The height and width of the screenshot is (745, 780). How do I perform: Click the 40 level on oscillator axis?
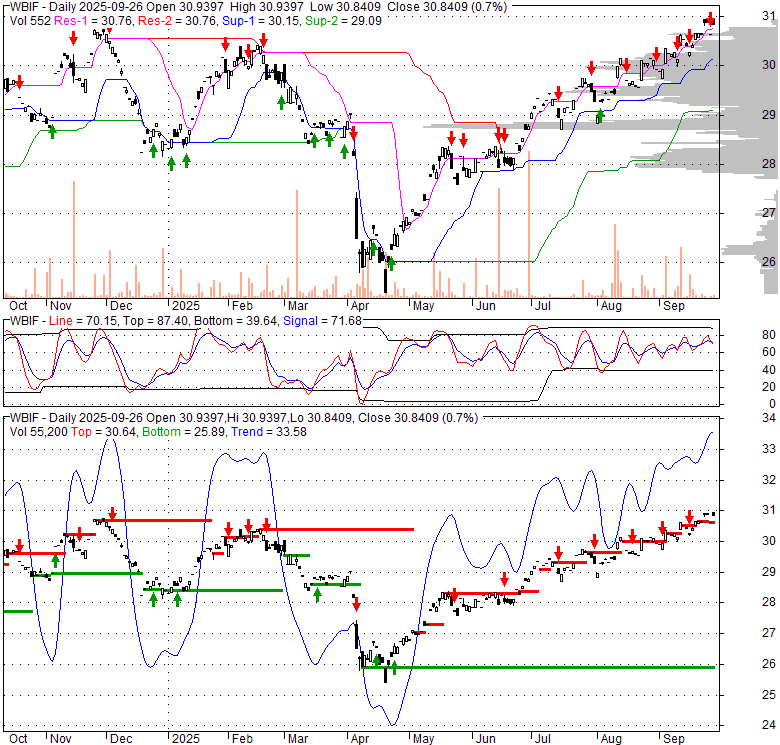[769, 370]
